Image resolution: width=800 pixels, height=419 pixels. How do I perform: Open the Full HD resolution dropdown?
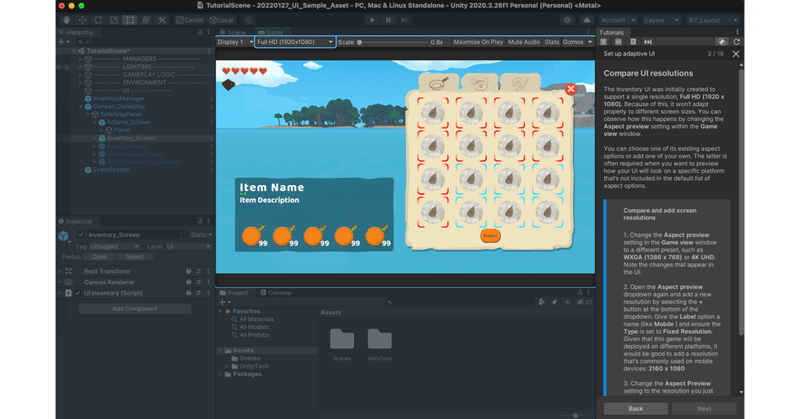pyautogui.click(x=295, y=42)
